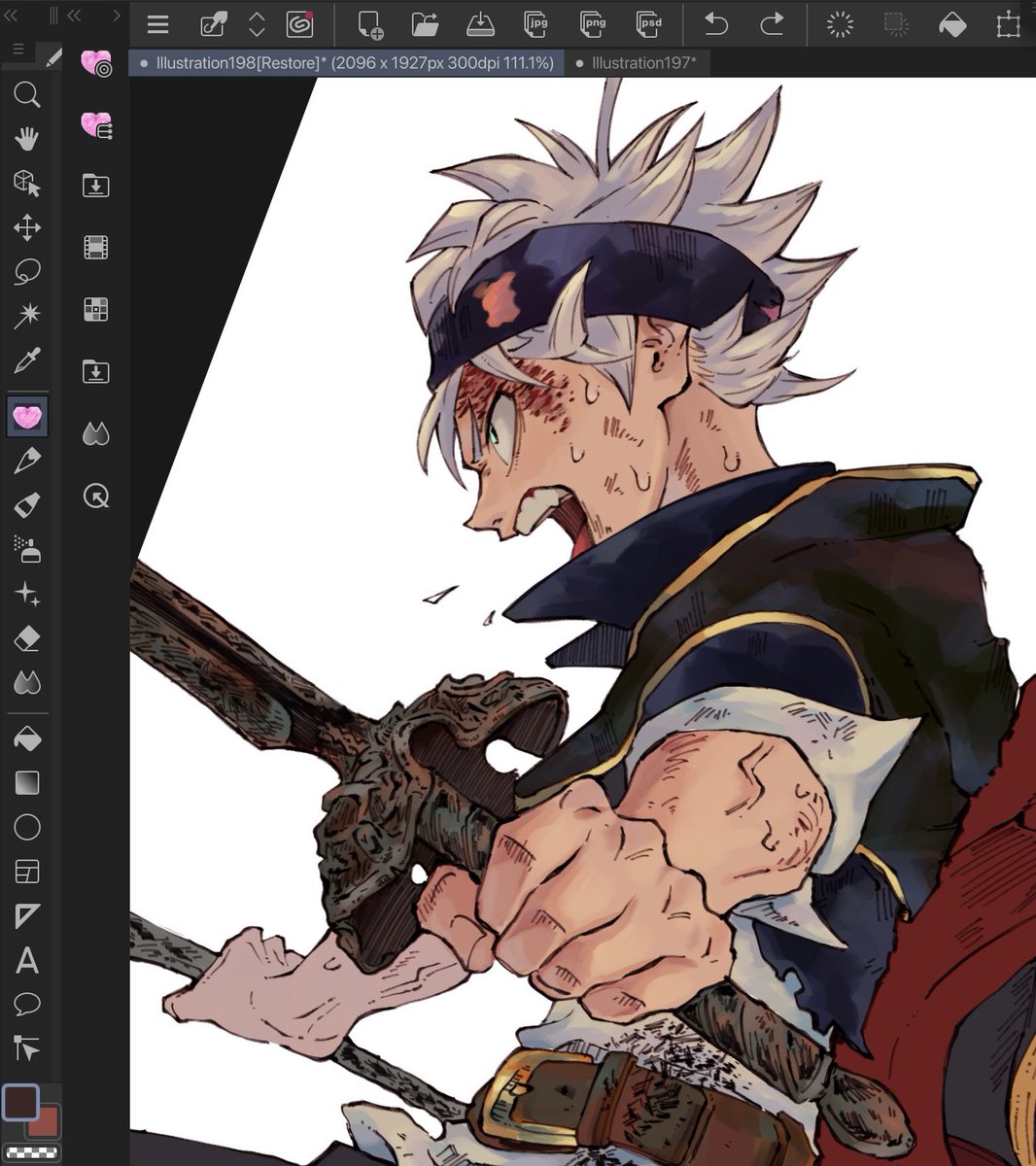Click the Scale/Rotate transform icon
The image size is (1036, 1166).
(x=1008, y=25)
